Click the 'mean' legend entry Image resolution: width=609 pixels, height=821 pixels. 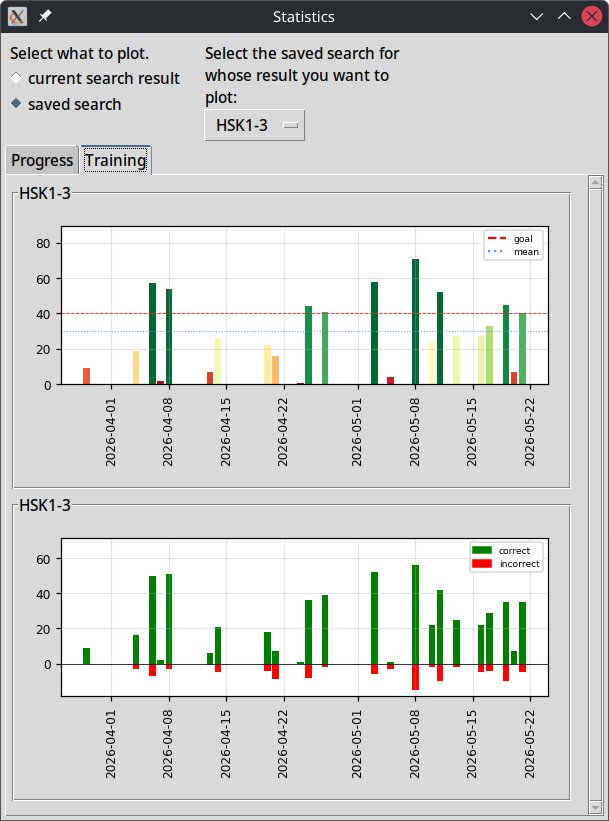[x=513, y=252]
